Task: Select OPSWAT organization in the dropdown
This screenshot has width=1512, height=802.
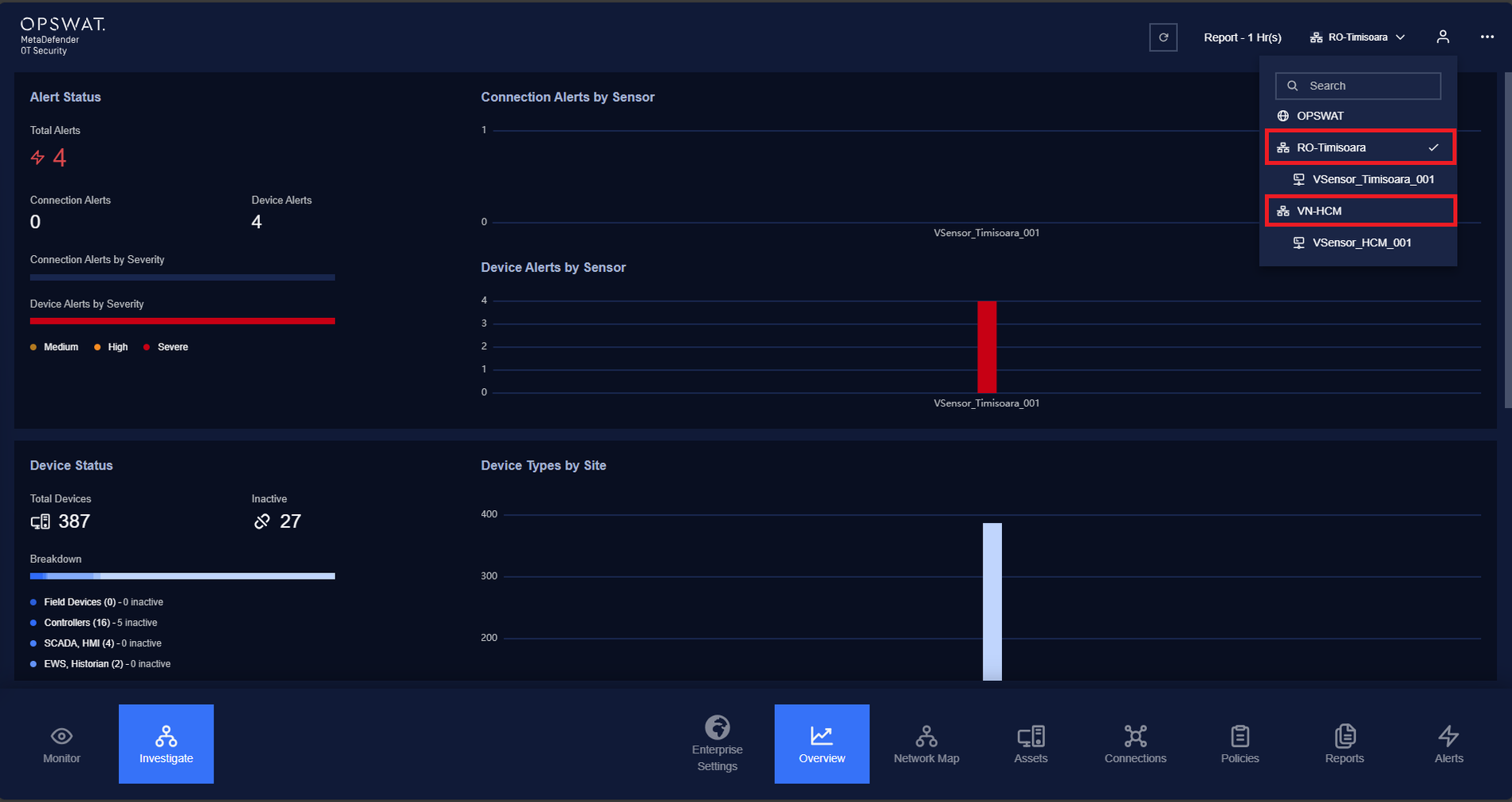Action: tap(1357, 116)
